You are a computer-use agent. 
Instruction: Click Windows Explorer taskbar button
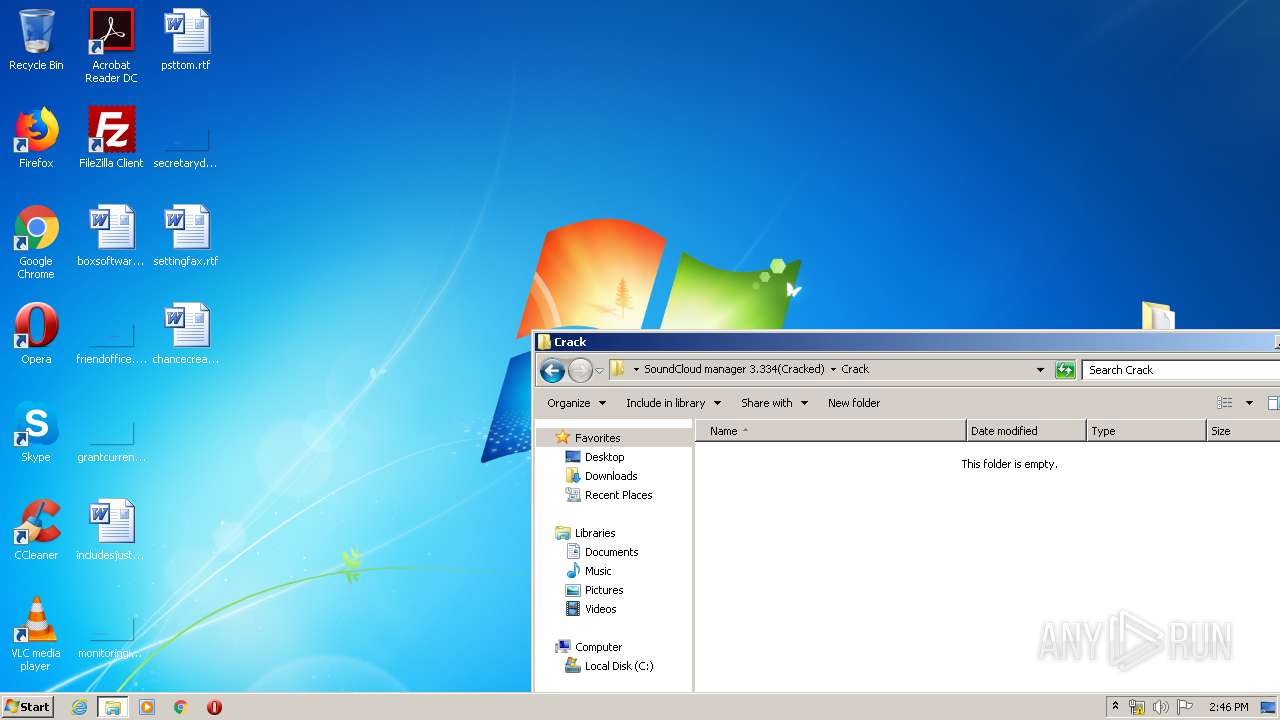pos(112,707)
